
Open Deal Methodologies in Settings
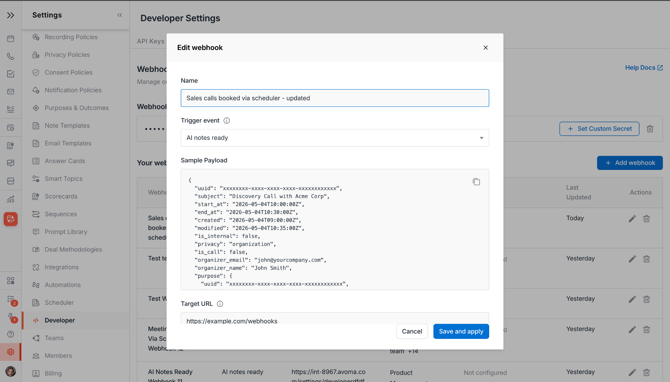point(73,250)
